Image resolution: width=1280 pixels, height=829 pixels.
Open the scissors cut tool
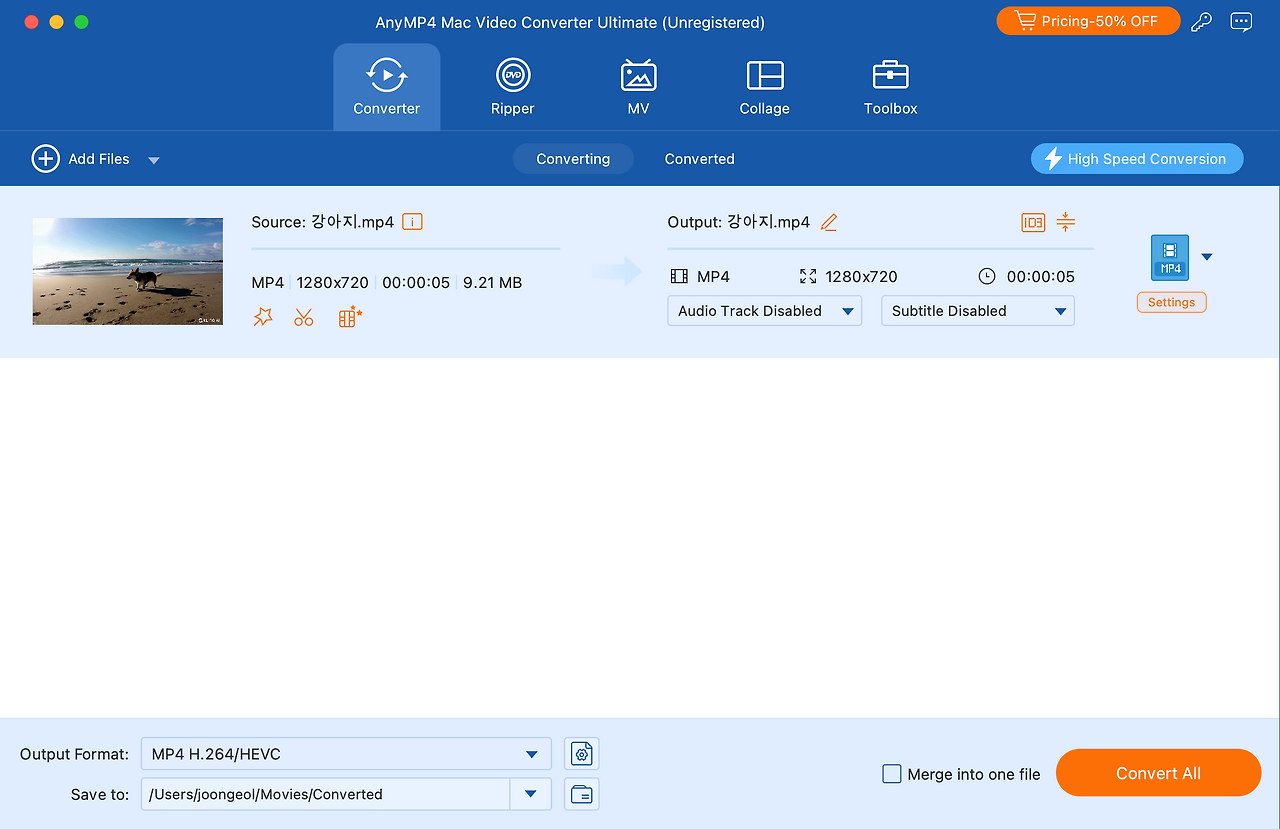click(304, 317)
